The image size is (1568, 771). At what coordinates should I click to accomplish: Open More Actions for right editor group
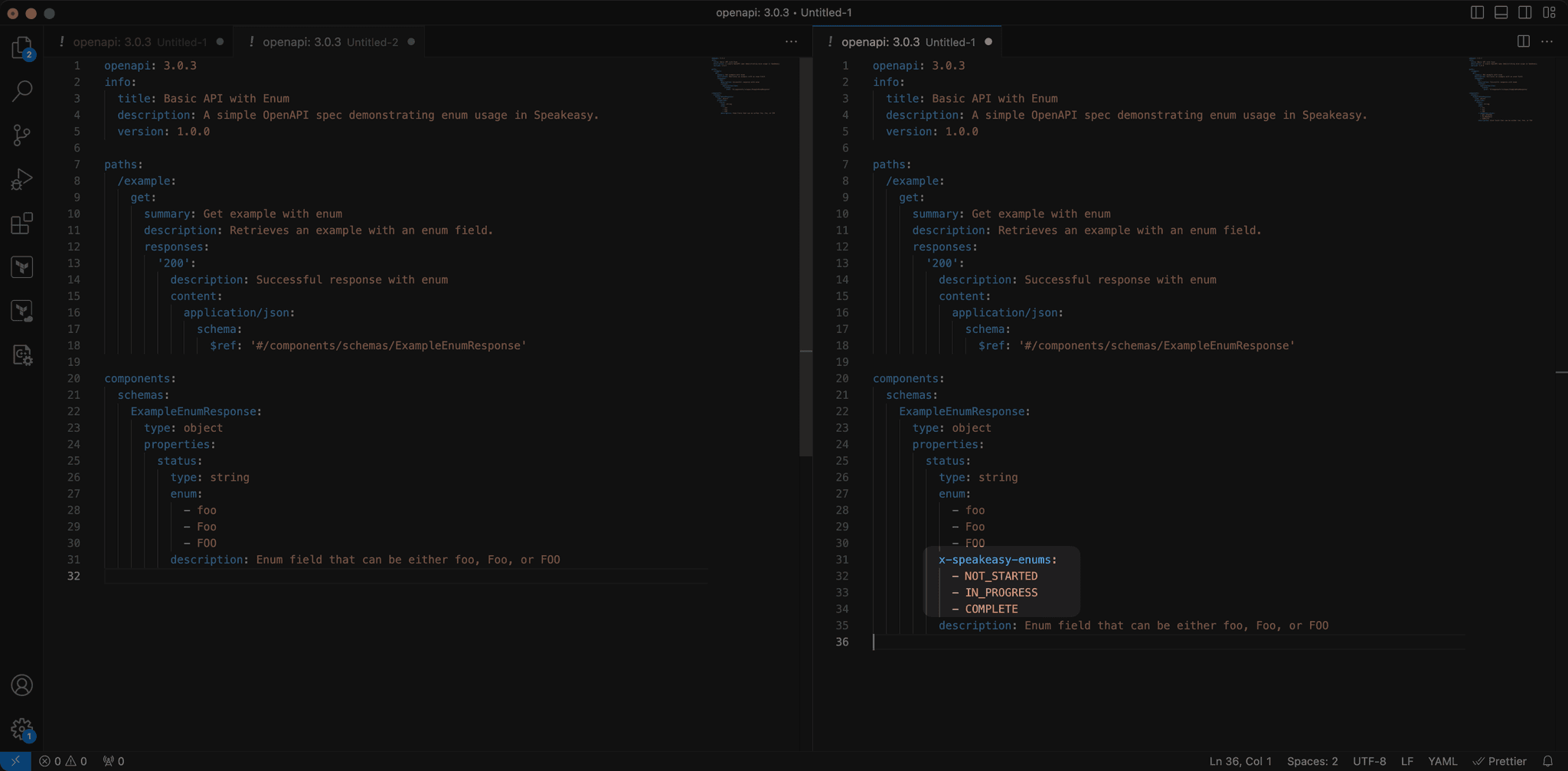(x=1547, y=41)
